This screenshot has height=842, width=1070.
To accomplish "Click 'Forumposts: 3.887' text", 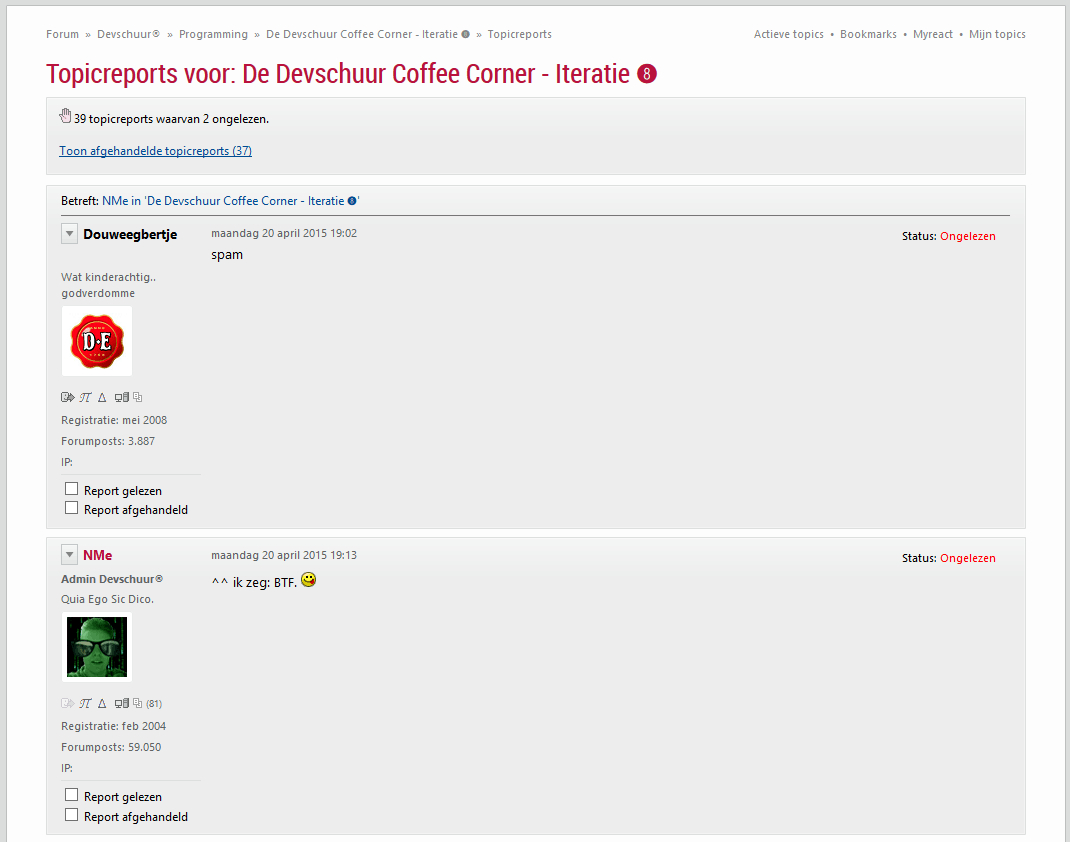I will pos(108,441).
